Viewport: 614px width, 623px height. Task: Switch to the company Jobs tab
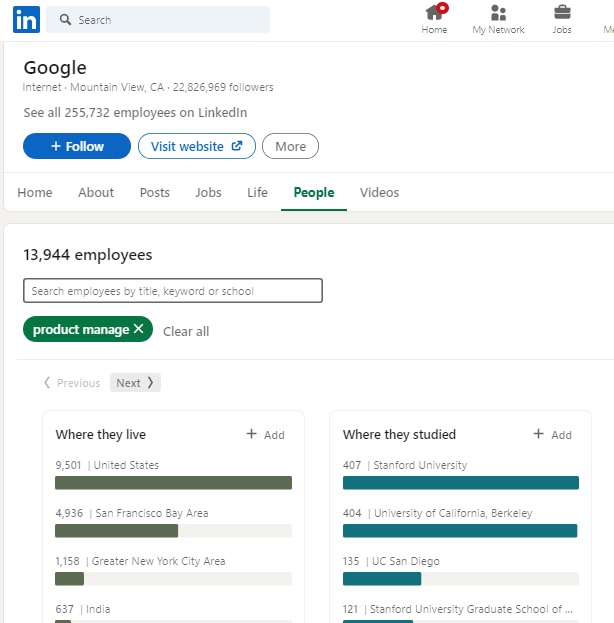pyautogui.click(x=208, y=193)
